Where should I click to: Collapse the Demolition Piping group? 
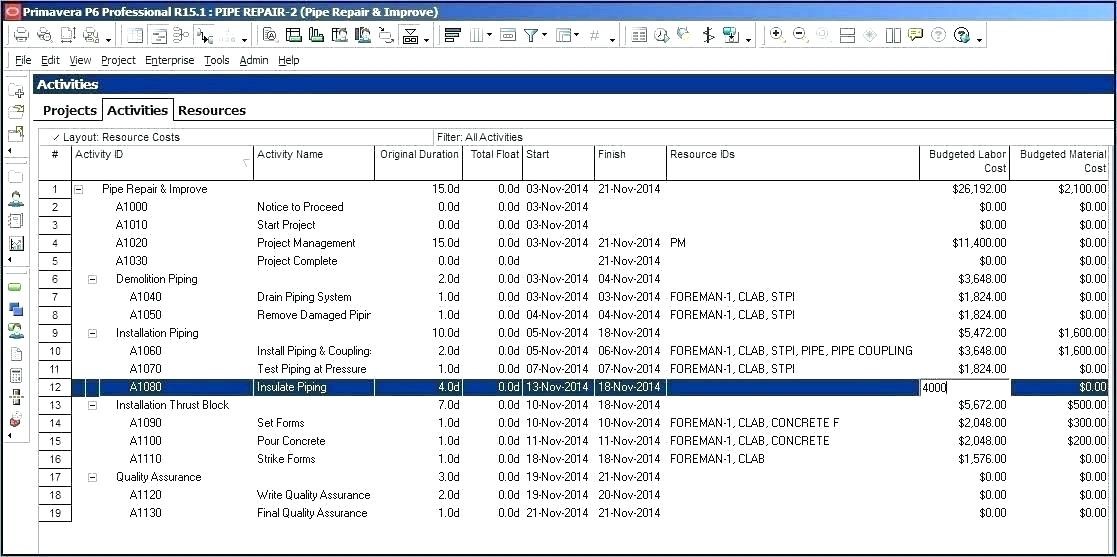pyautogui.click(x=93, y=279)
